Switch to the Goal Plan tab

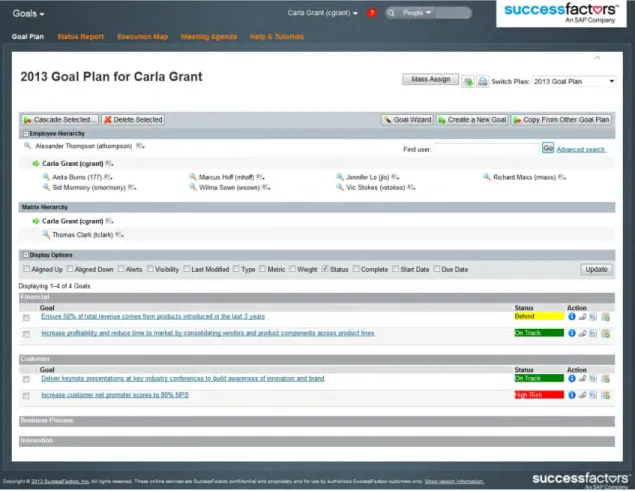click(28, 37)
